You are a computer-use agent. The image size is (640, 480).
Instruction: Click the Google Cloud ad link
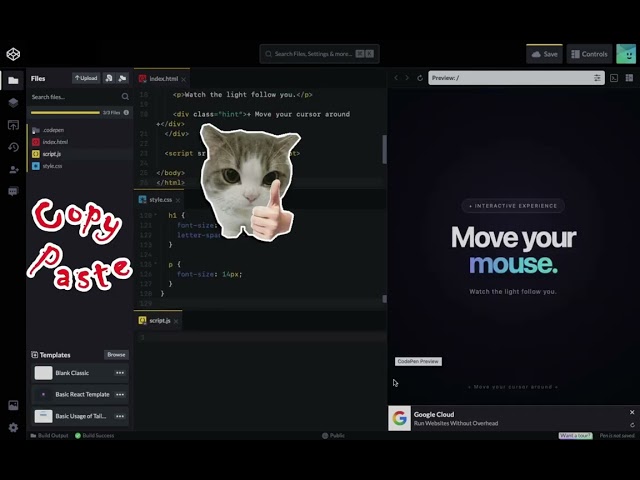(456, 419)
